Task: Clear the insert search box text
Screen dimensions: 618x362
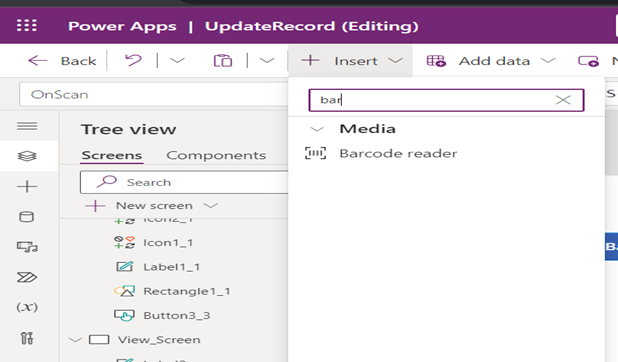Action: [563, 100]
